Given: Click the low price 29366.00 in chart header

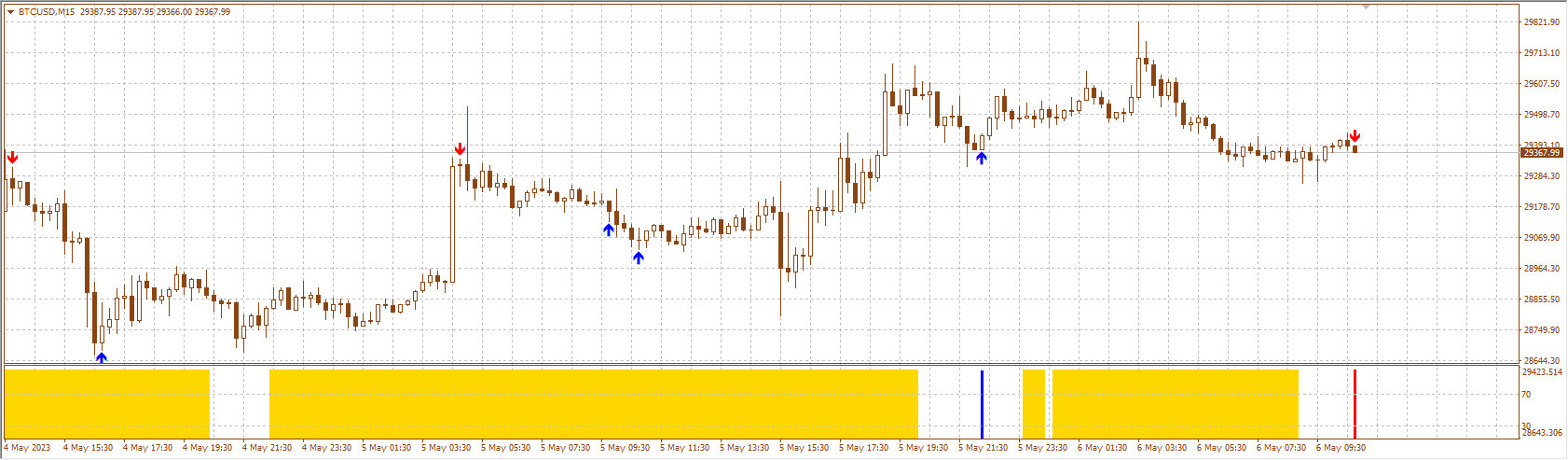Looking at the screenshot, I should [173, 12].
